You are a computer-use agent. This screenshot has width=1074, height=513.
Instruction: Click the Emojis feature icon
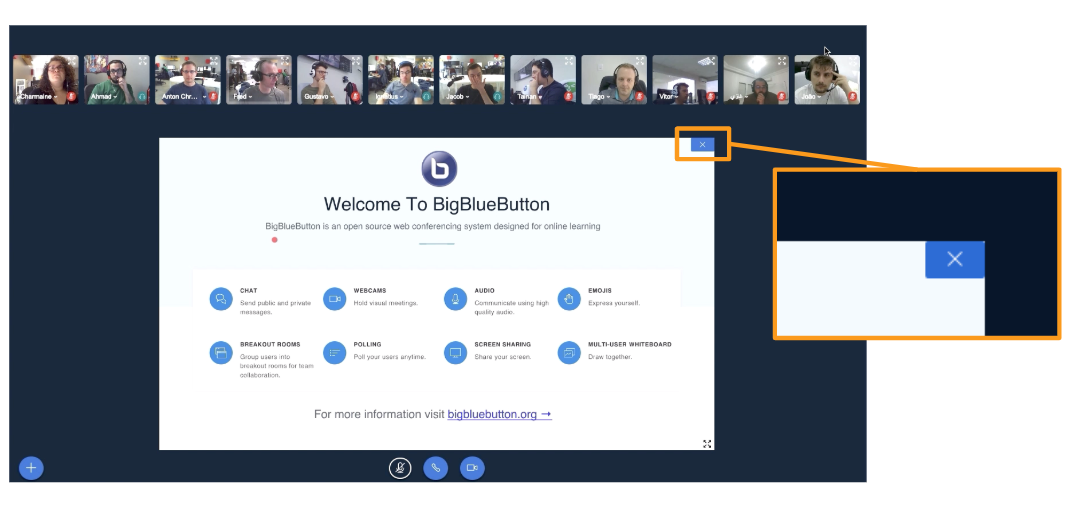pos(569,299)
